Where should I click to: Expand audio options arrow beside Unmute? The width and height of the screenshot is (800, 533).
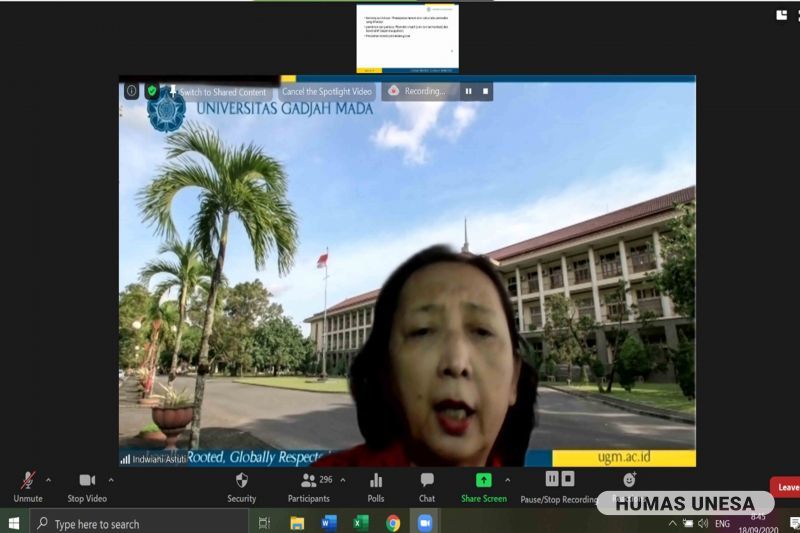click(x=48, y=480)
